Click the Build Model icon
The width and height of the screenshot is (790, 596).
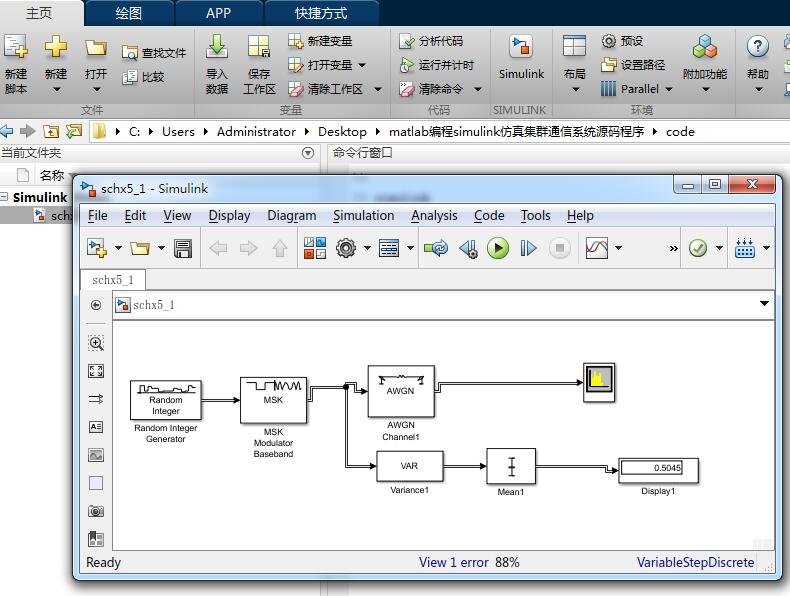745,248
